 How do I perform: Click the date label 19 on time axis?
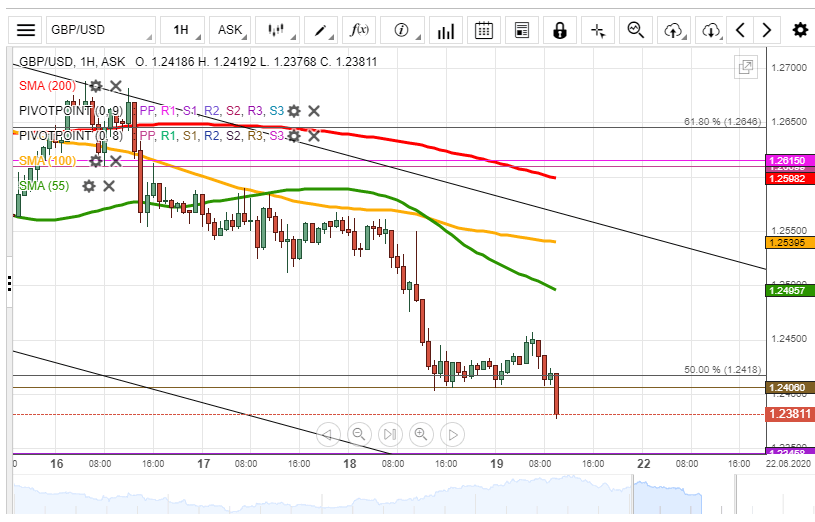(496, 464)
